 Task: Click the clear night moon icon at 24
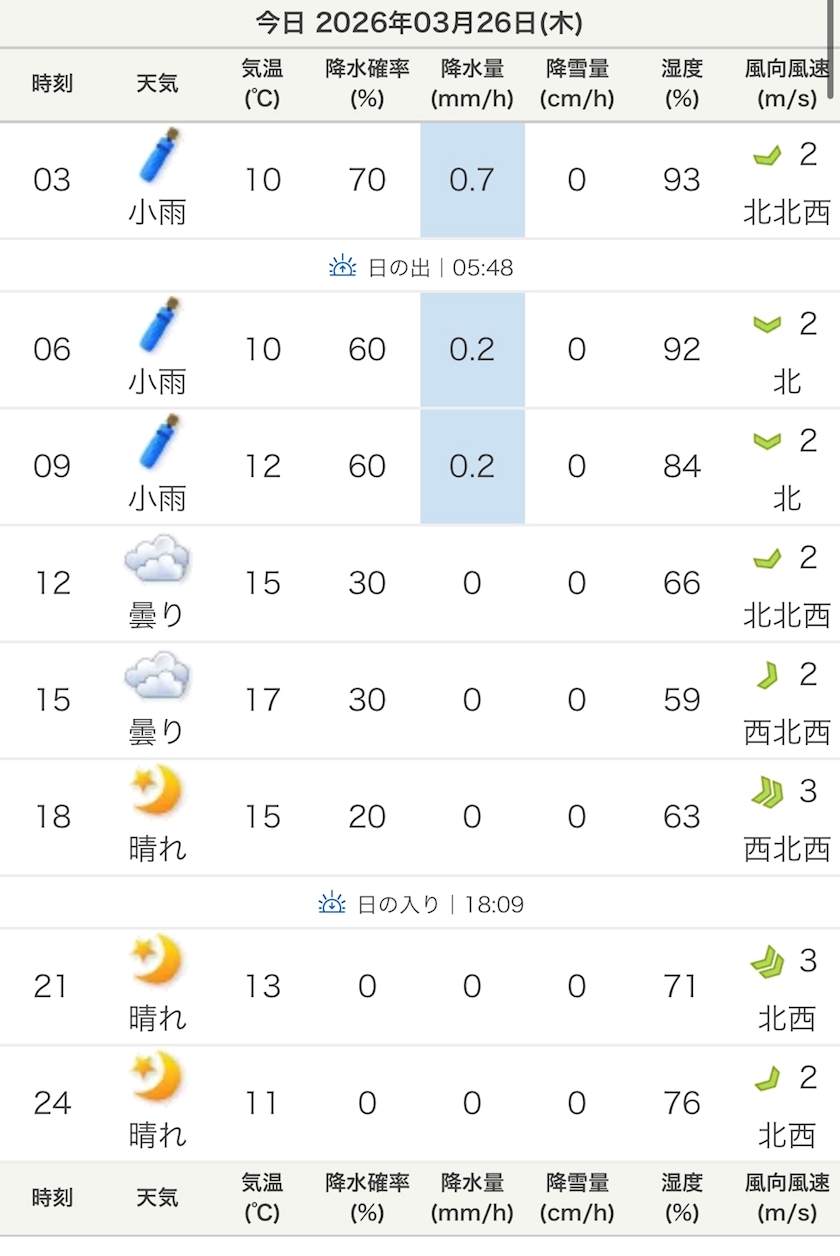[157, 1078]
